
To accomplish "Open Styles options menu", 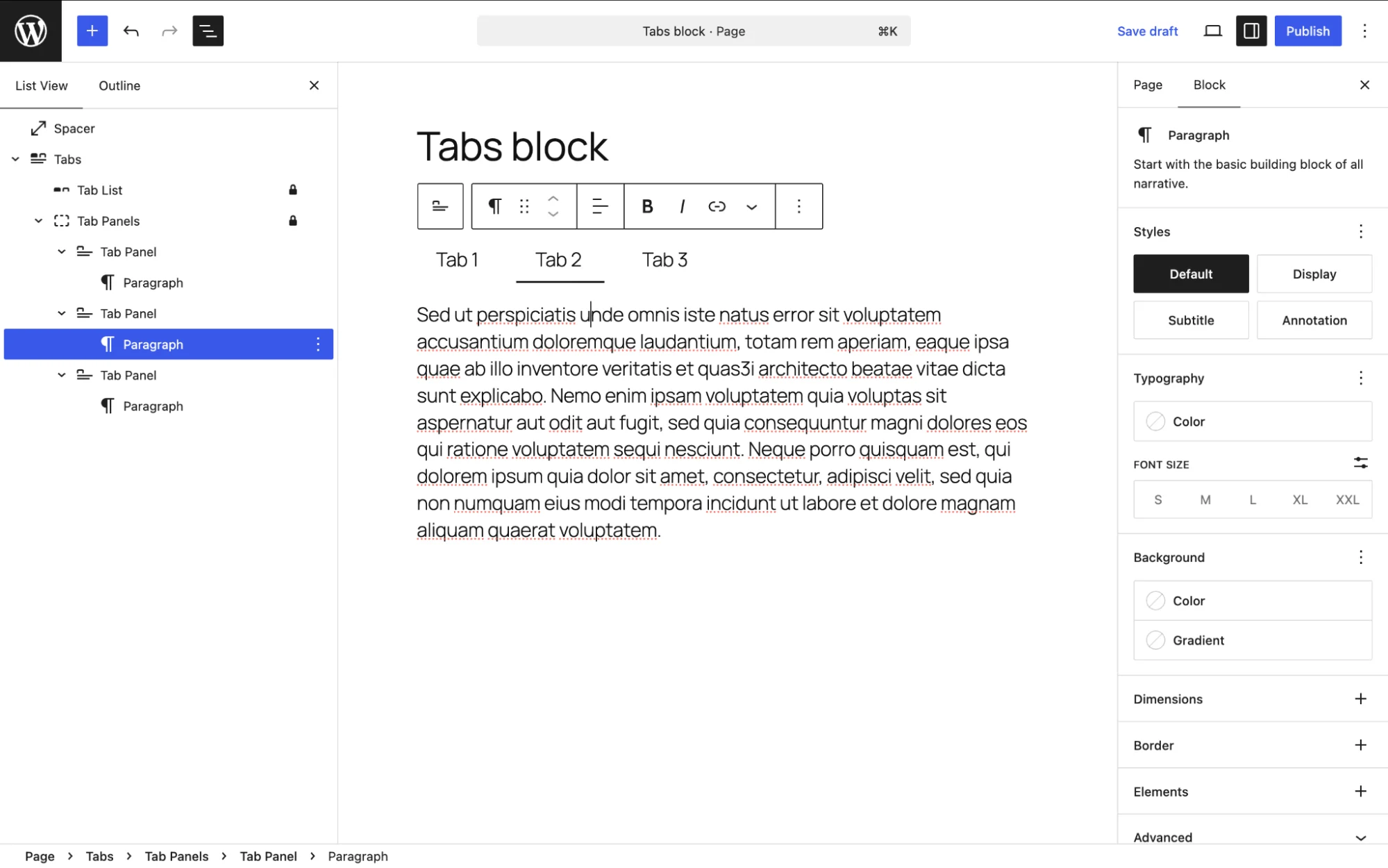I will (1360, 231).
